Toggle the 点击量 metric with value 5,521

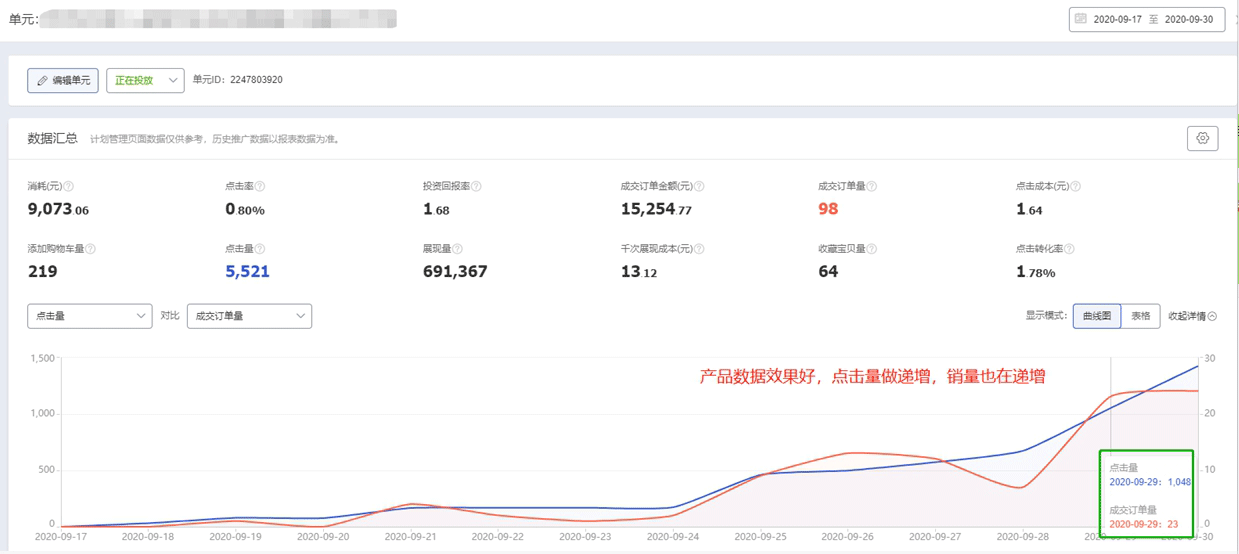pos(247,271)
